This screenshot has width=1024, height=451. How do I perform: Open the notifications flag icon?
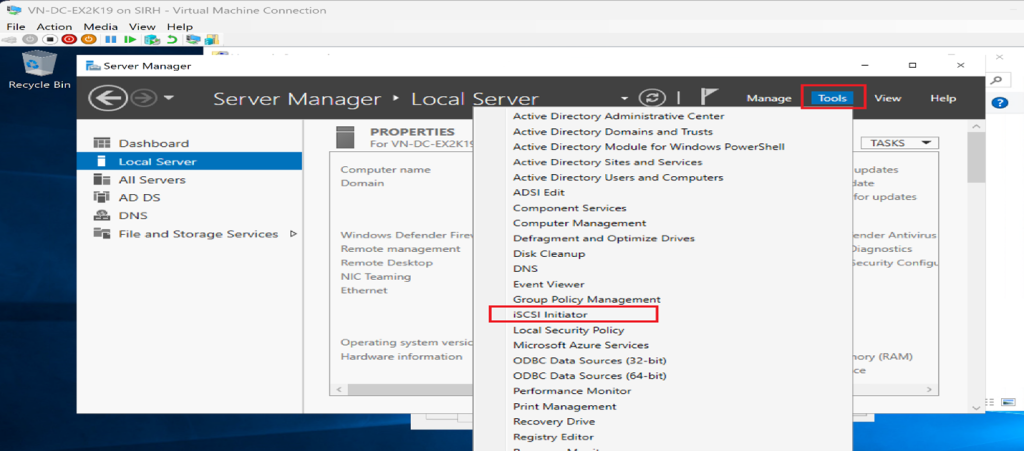(x=709, y=97)
